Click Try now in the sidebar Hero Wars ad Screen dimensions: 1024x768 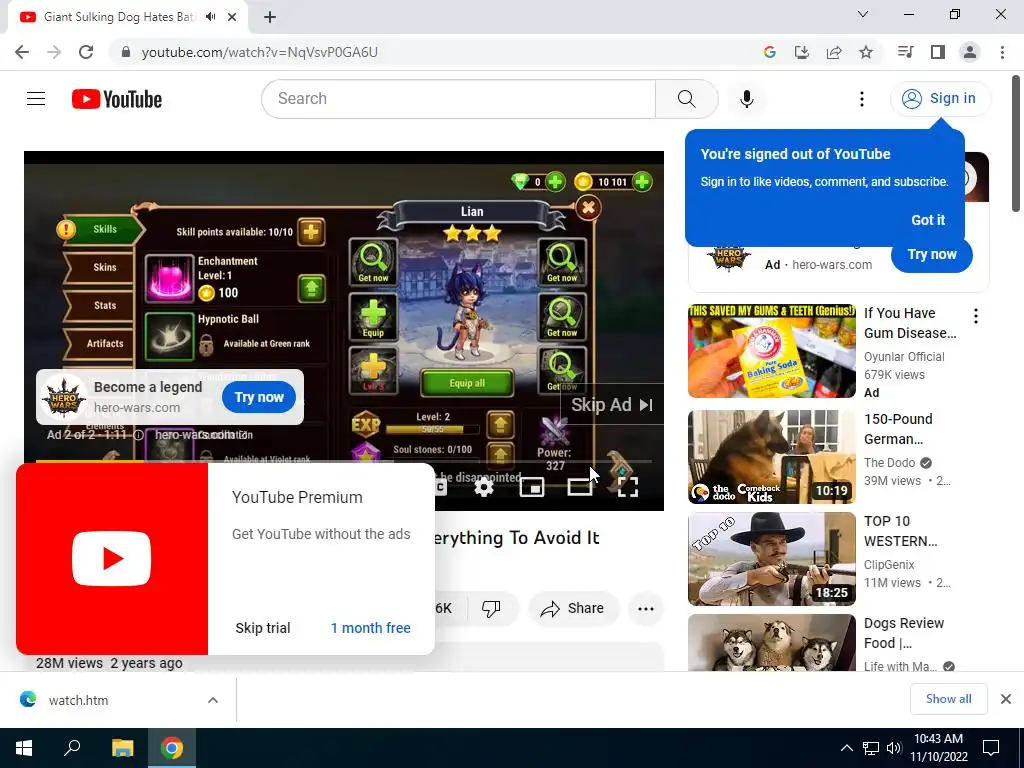coord(932,255)
